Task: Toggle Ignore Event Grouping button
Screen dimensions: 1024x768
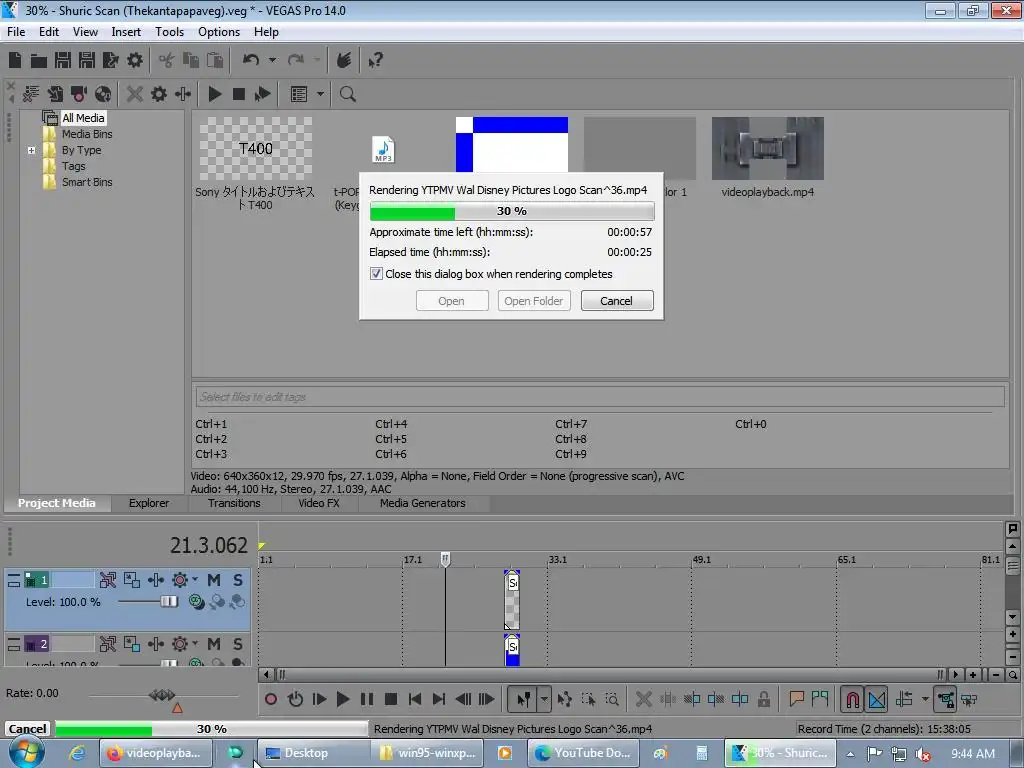Action: tap(969, 699)
